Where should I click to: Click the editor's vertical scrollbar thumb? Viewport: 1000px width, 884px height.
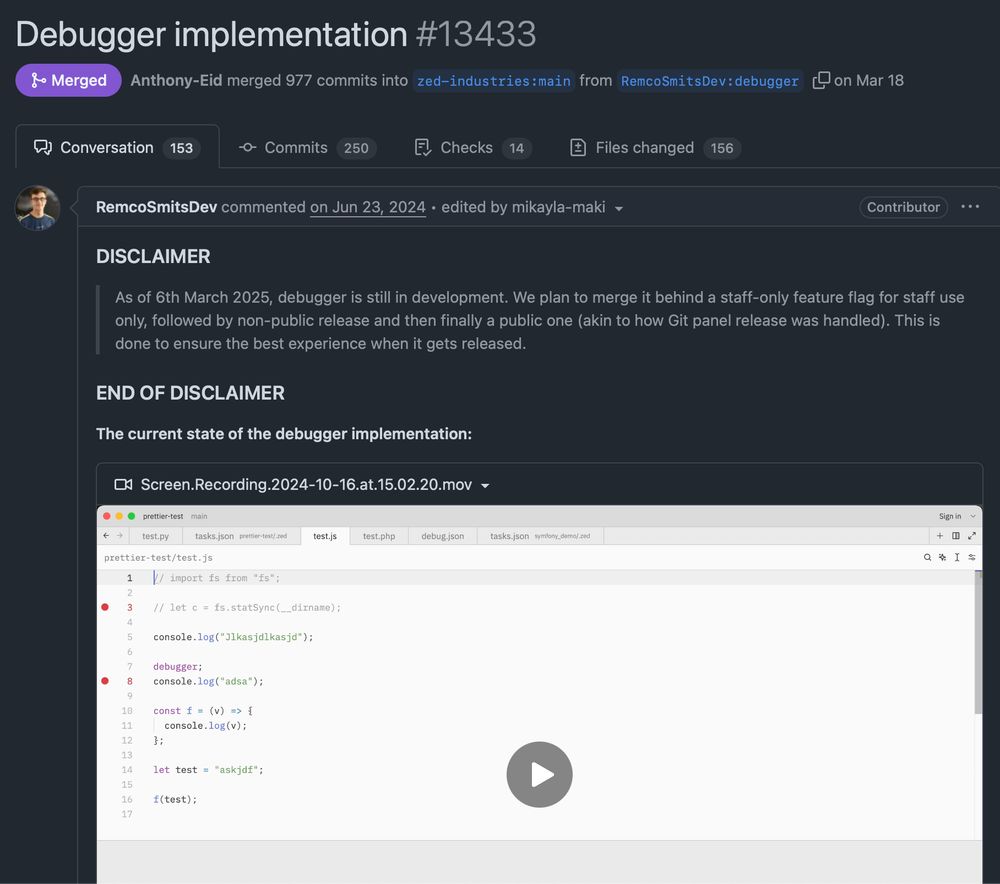coord(978,643)
